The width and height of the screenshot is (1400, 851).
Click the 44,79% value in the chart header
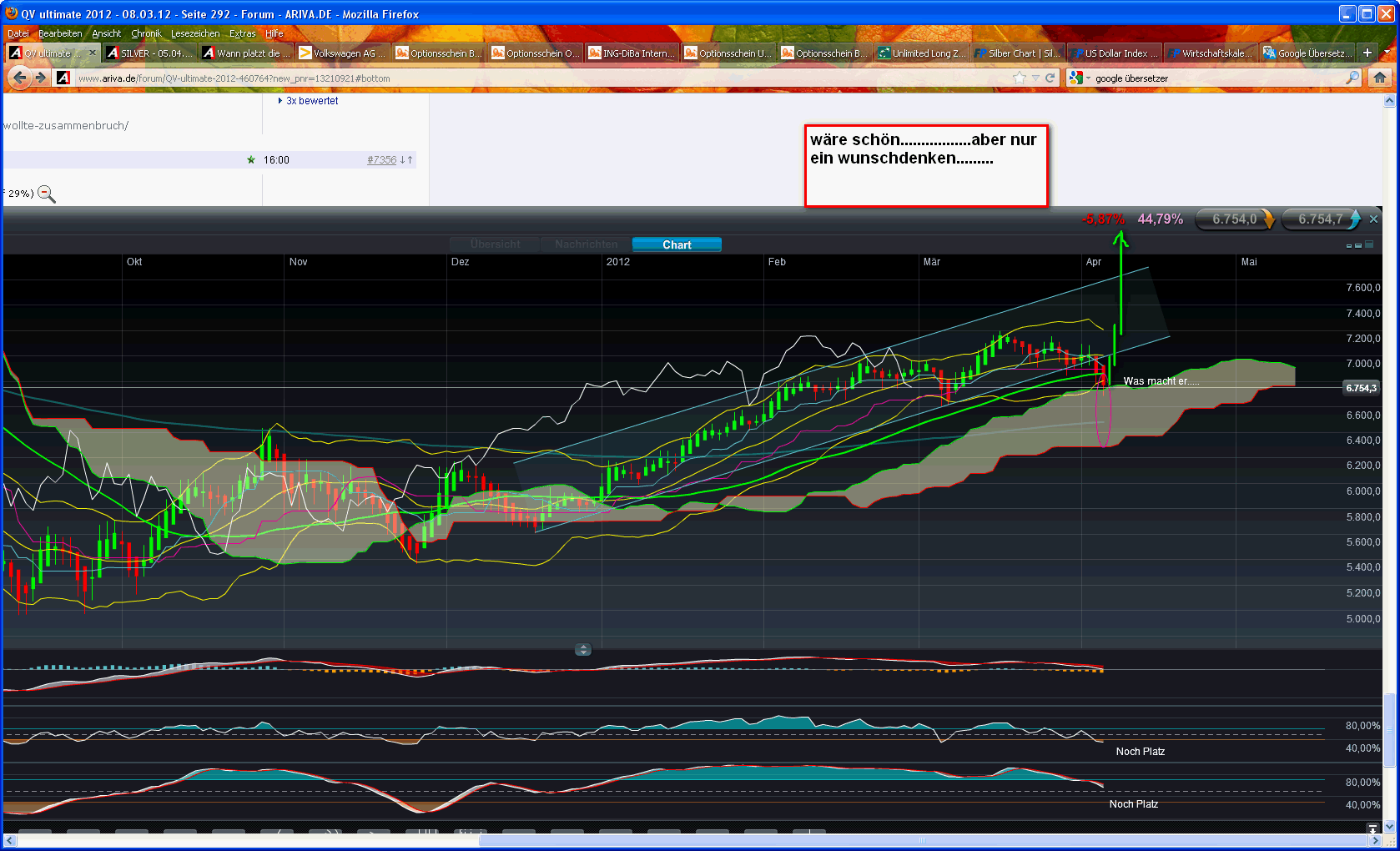coord(1161,219)
